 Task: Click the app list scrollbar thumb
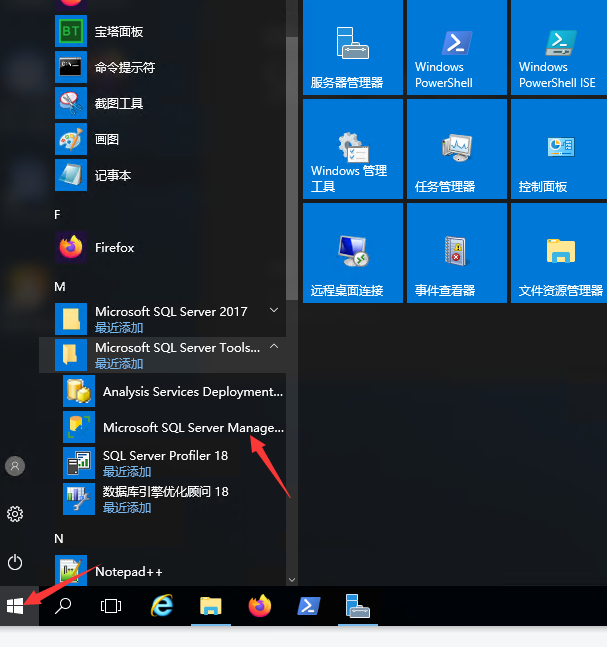click(292, 168)
